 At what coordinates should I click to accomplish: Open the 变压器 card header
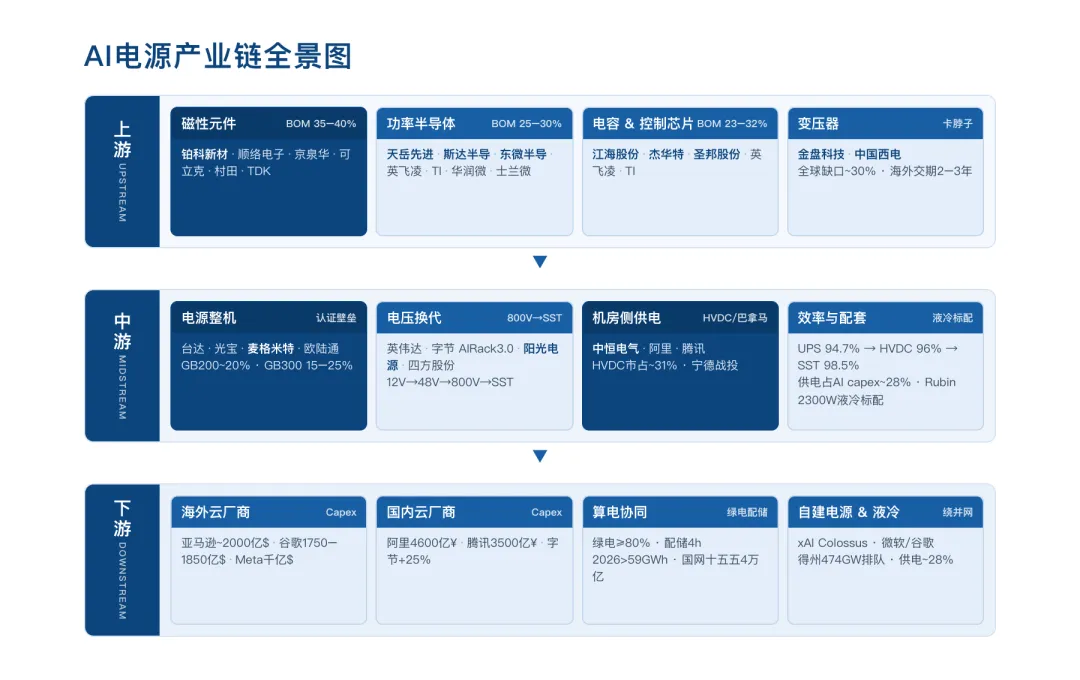coord(885,123)
